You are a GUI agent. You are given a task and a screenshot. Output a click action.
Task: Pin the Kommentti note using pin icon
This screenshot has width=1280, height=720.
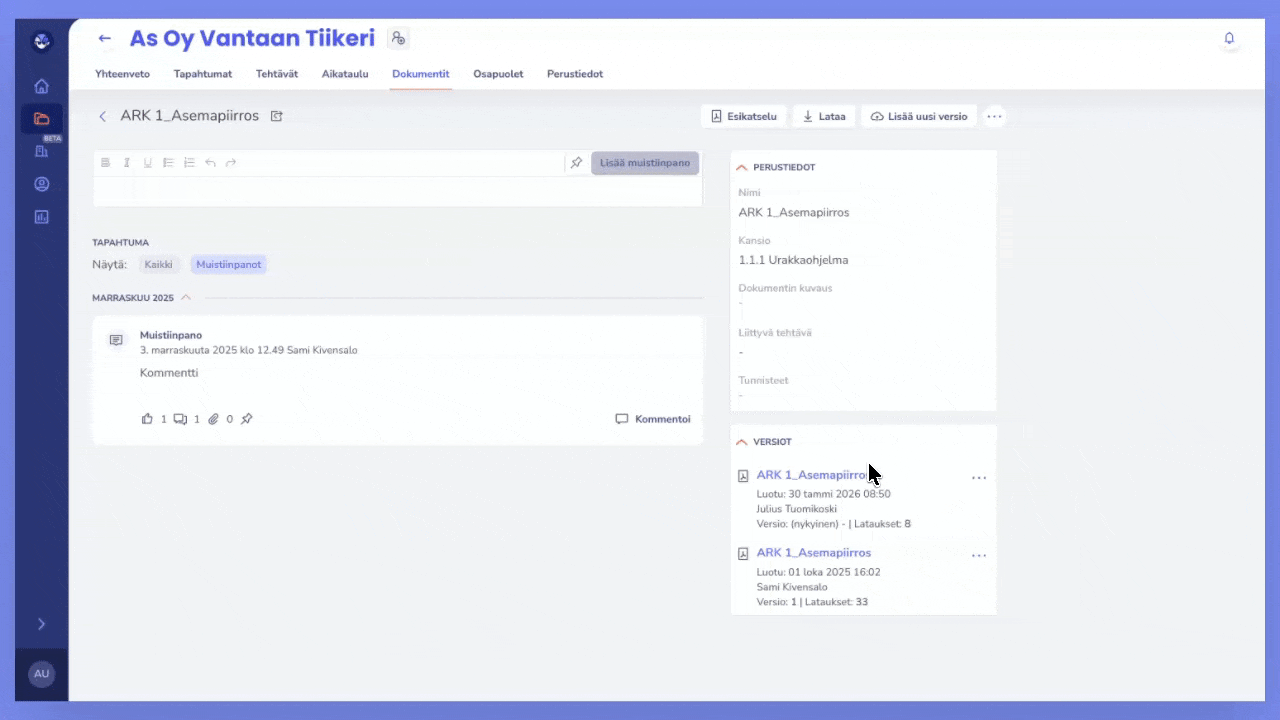coord(247,419)
